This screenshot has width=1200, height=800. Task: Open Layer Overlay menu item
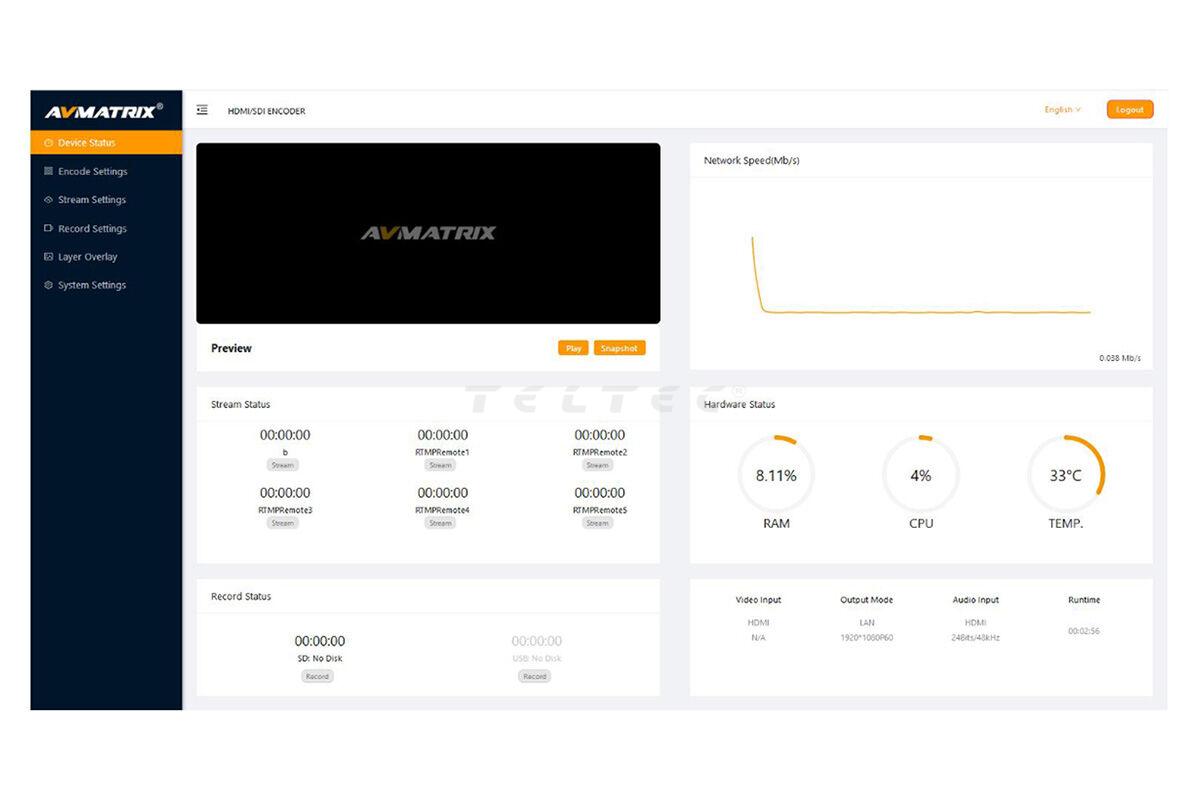click(87, 257)
